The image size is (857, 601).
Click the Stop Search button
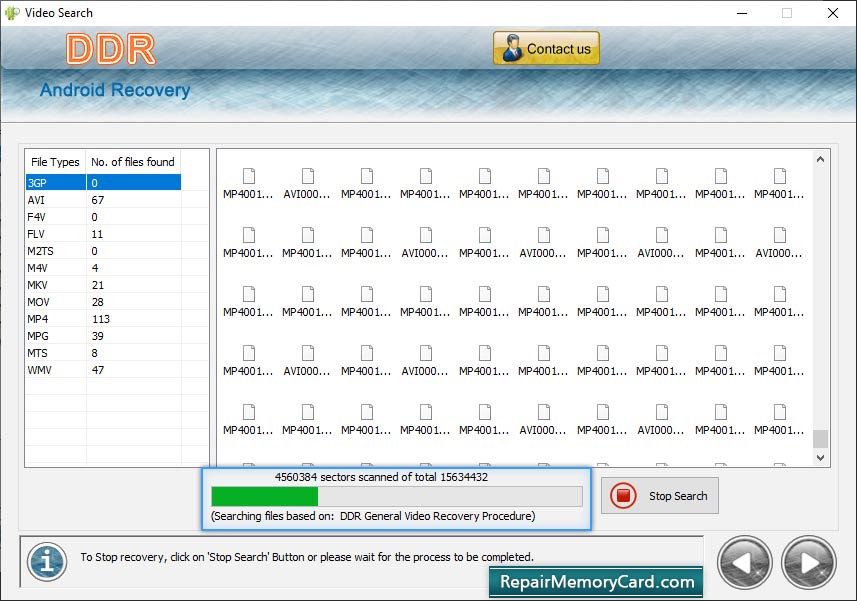click(x=660, y=496)
